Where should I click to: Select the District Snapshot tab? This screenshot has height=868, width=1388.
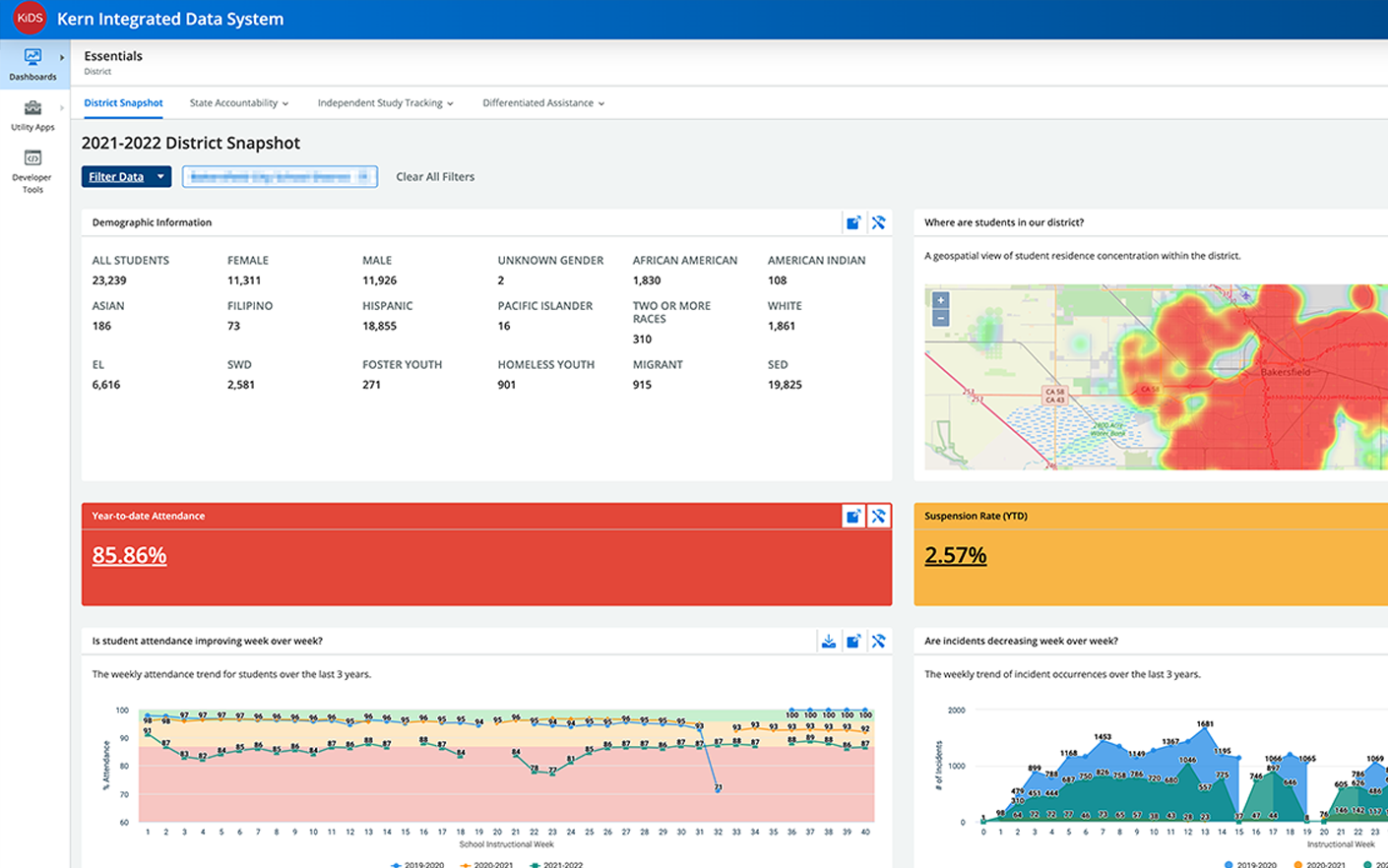(123, 102)
